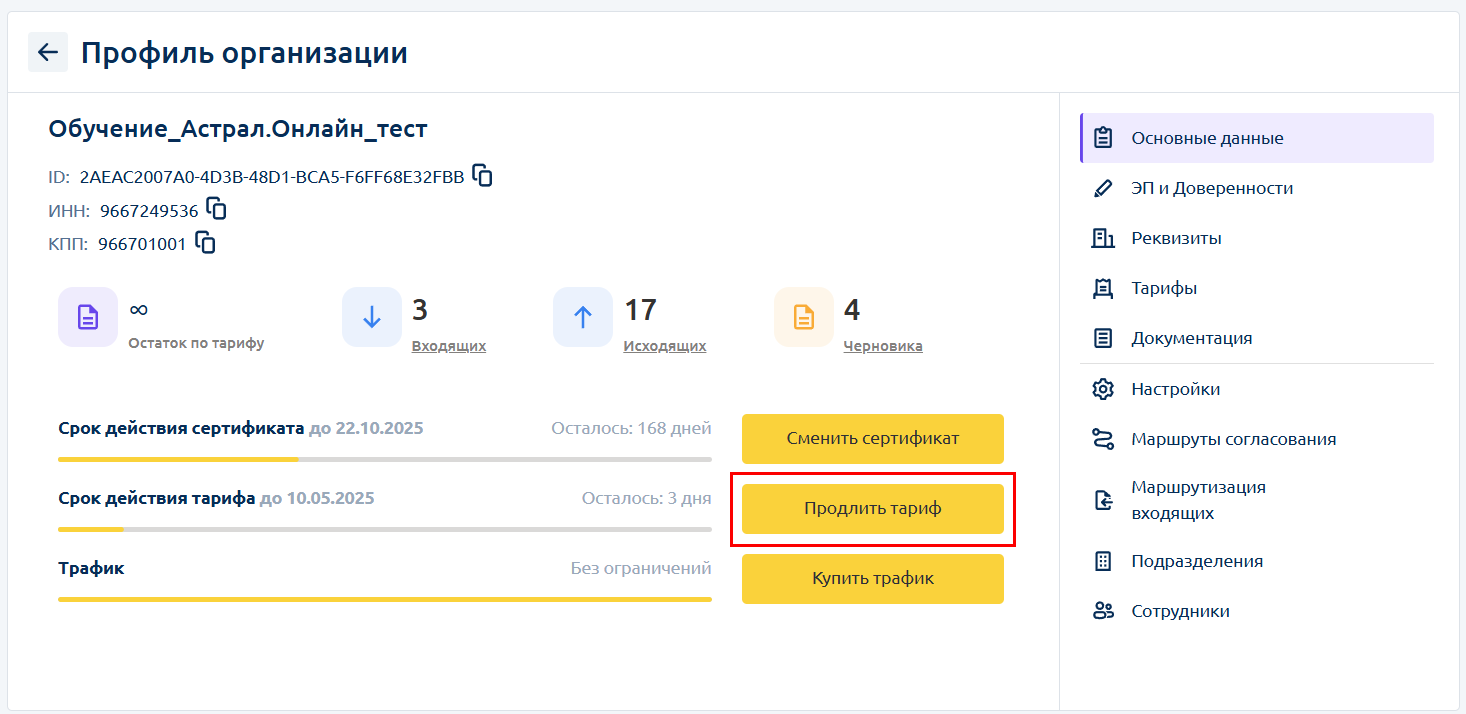Open the Документация section
This screenshot has width=1466, height=714.
point(1257,338)
